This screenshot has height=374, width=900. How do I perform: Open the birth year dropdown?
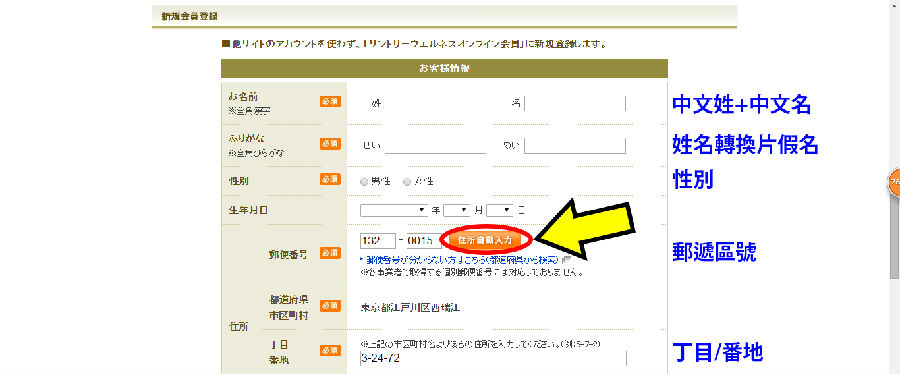coord(394,211)
